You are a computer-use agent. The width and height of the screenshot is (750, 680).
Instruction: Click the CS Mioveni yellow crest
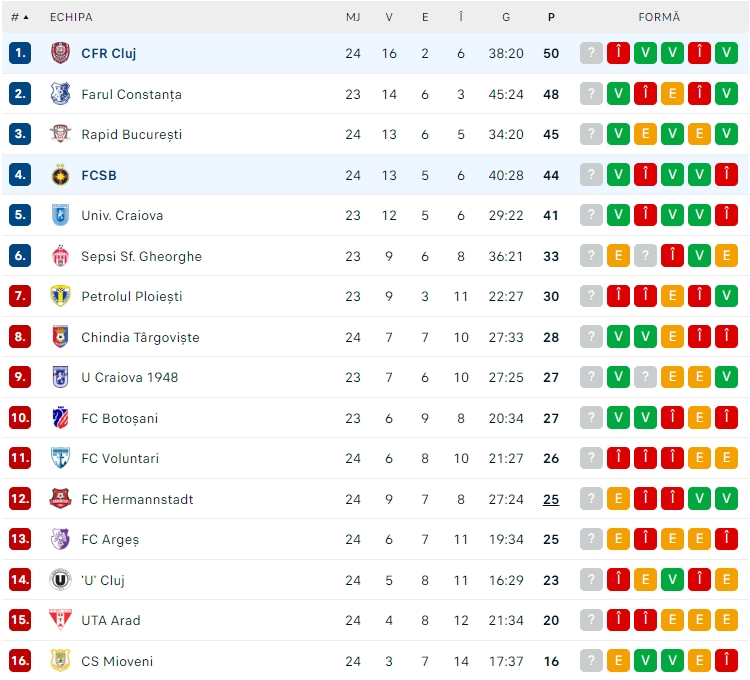point(60,660)
